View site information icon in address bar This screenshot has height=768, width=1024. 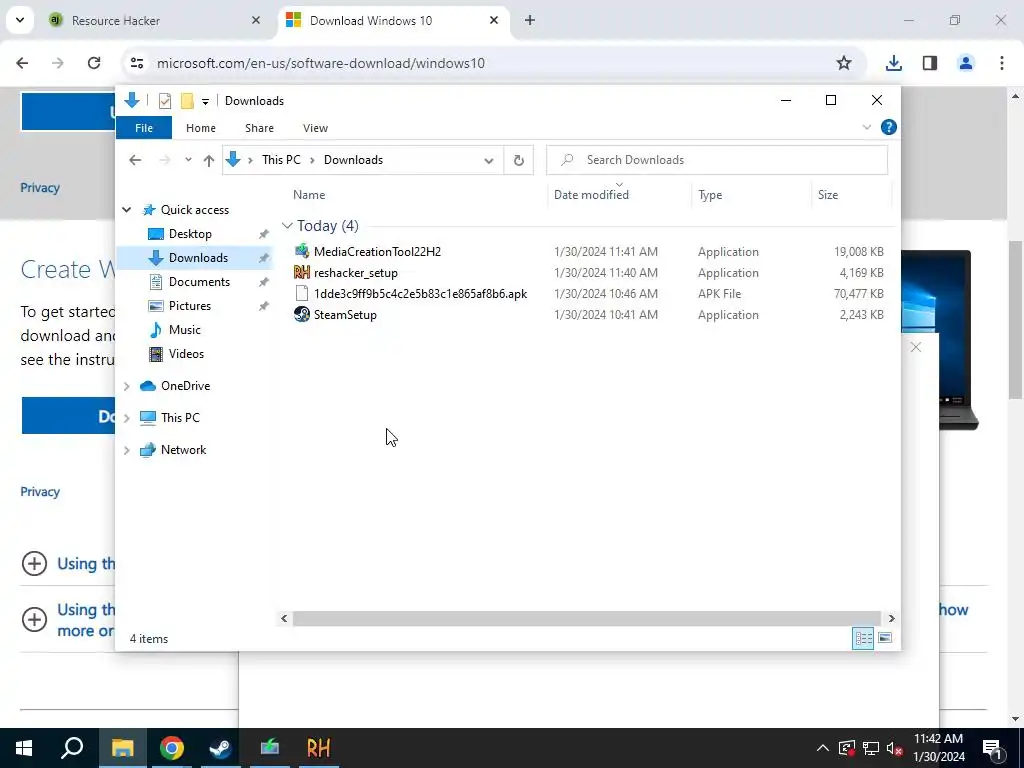tap(136, 63)
